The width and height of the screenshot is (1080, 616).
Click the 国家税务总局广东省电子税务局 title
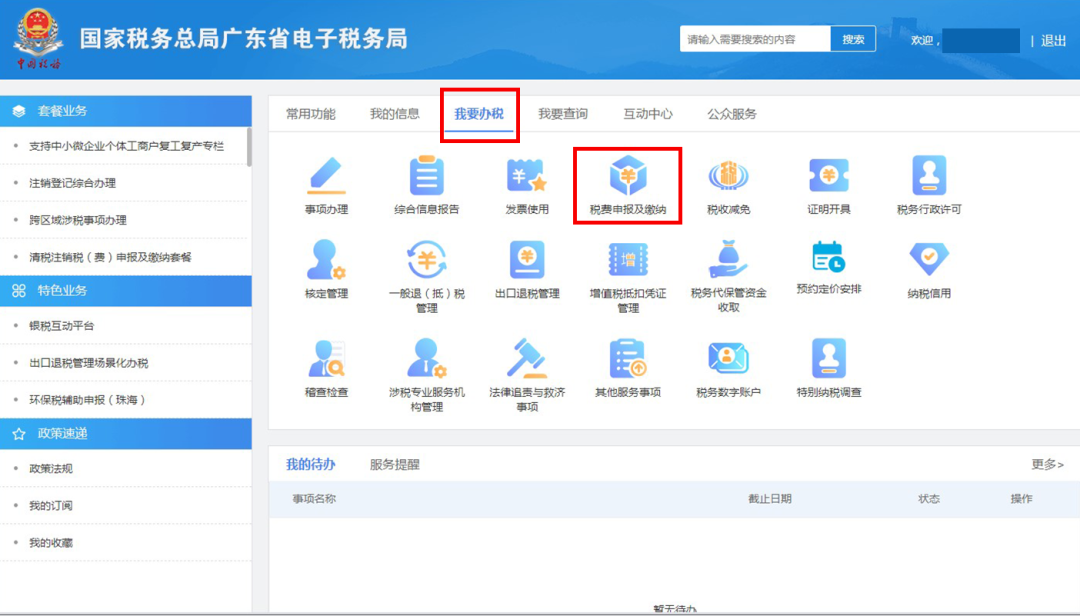(x=244, y=39)
